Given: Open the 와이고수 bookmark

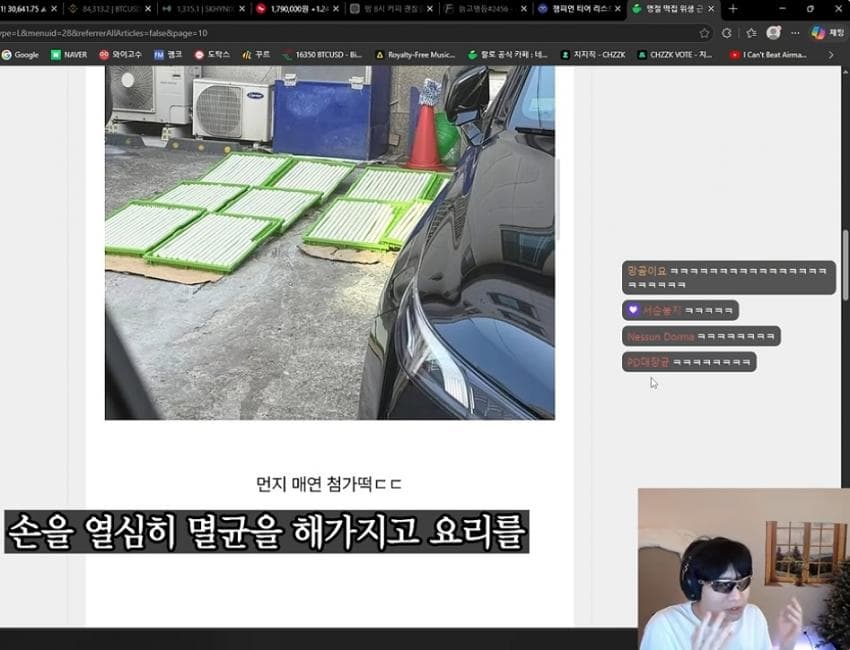Looking at the screenshot, I should point(120,55).
